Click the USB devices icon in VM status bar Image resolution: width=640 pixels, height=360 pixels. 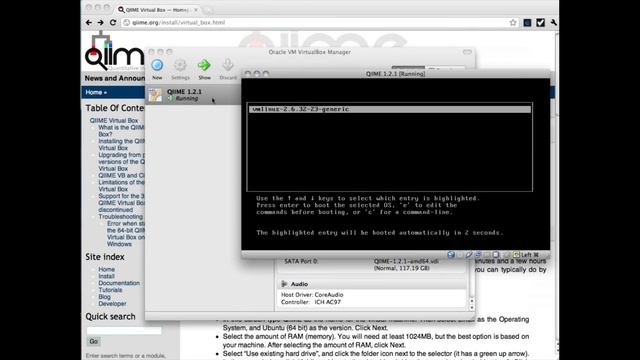click(469, 255)
